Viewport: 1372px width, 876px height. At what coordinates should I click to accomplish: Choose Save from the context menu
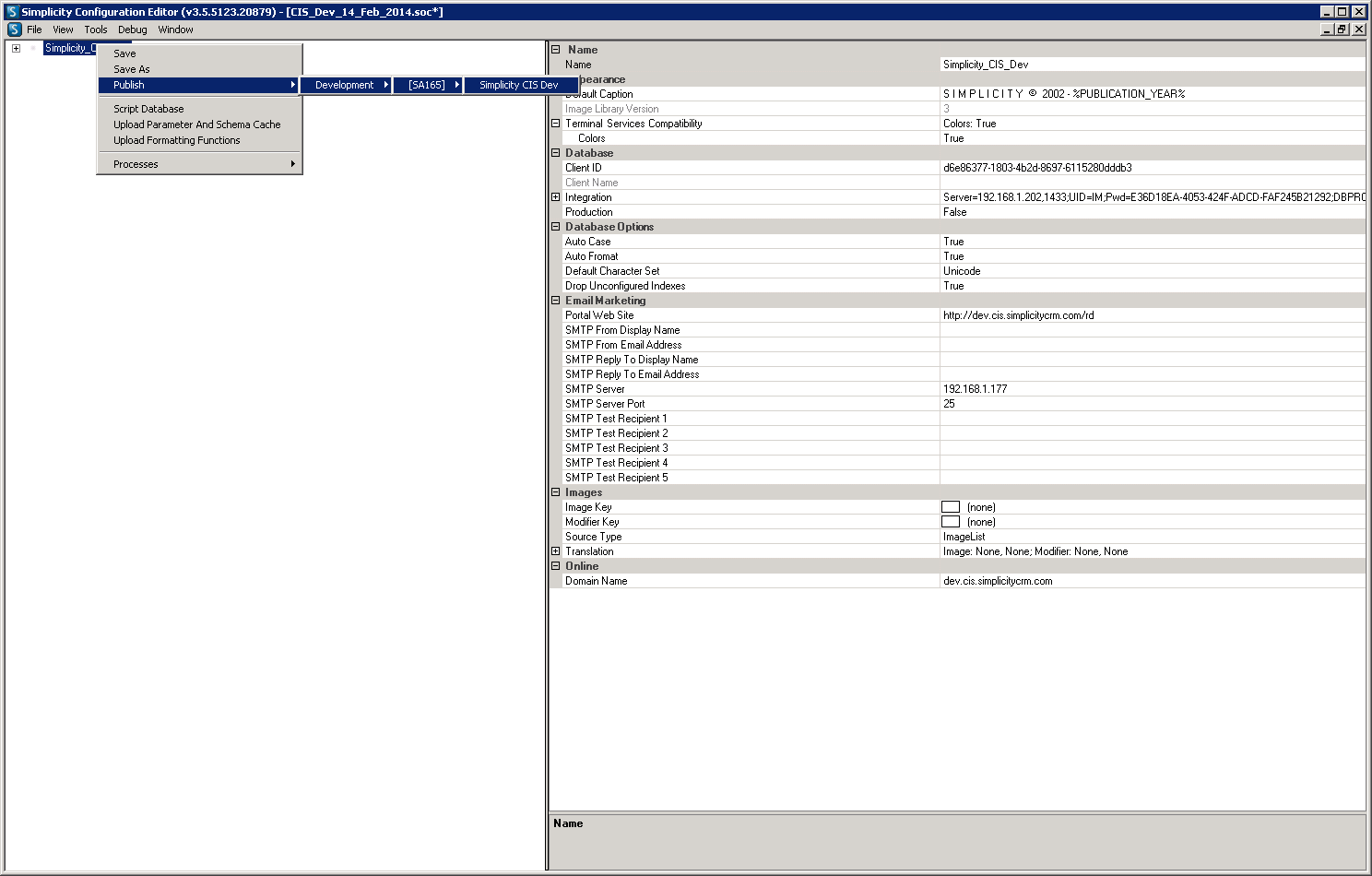pos(199,53)
